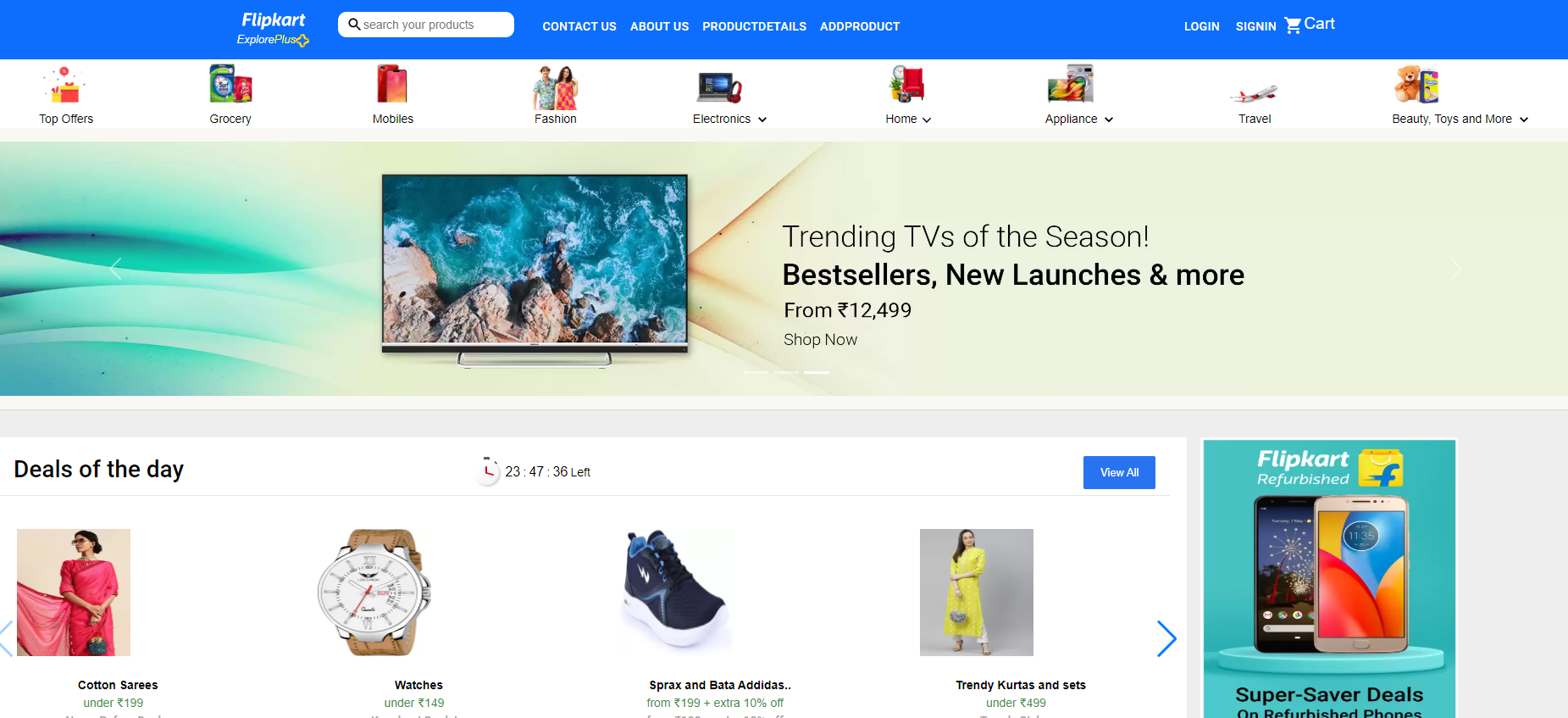Expand the Home dropdown chevron

(927, 120)
